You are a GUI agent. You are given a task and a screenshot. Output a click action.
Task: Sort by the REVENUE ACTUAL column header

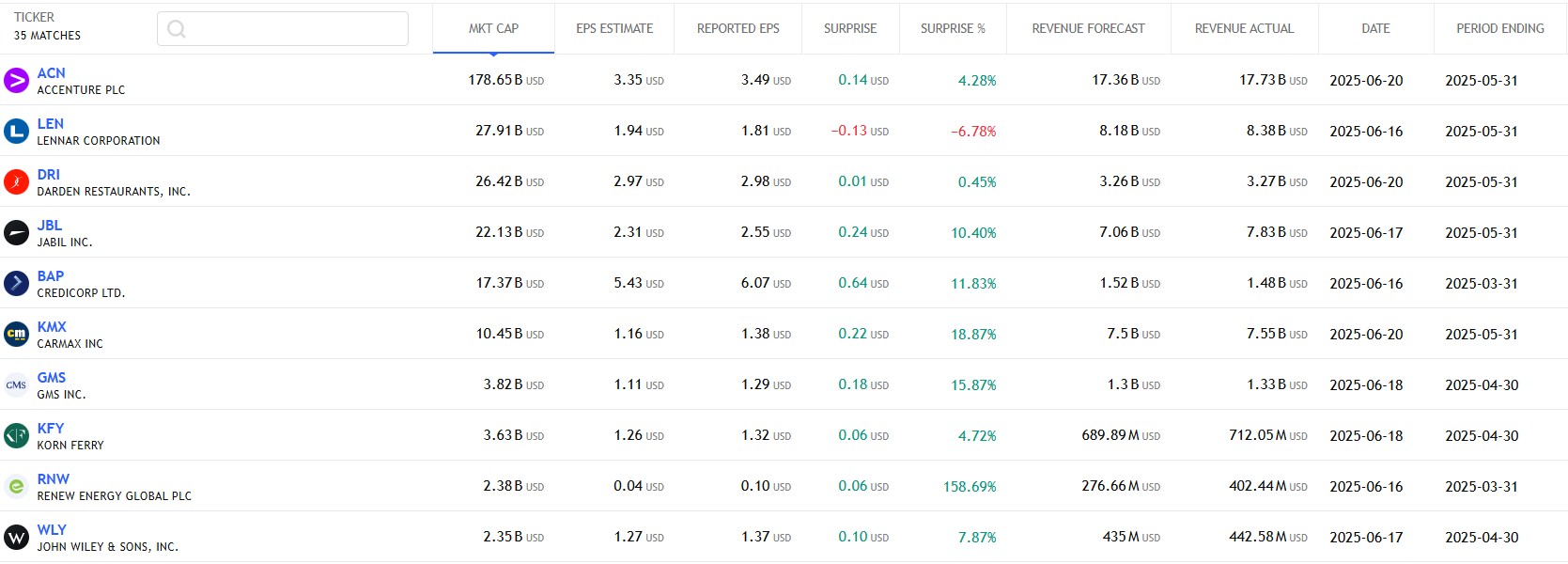pos(1245,29)
